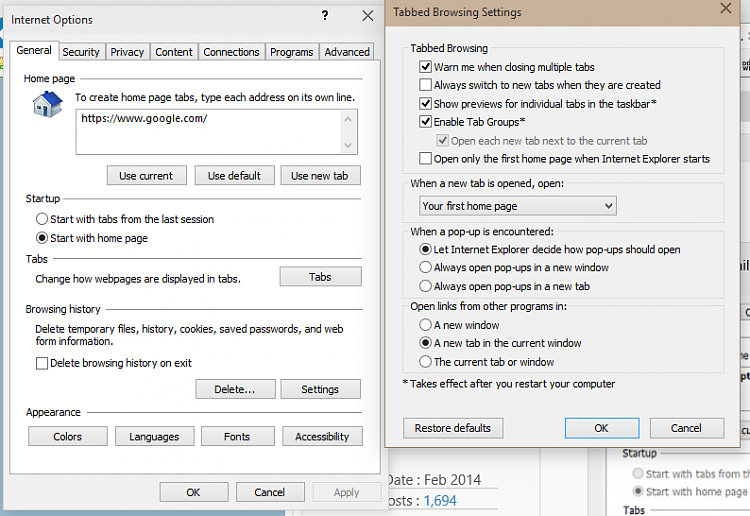
Task: Click the home page box scroll up arrow
Action: point(348,119)
